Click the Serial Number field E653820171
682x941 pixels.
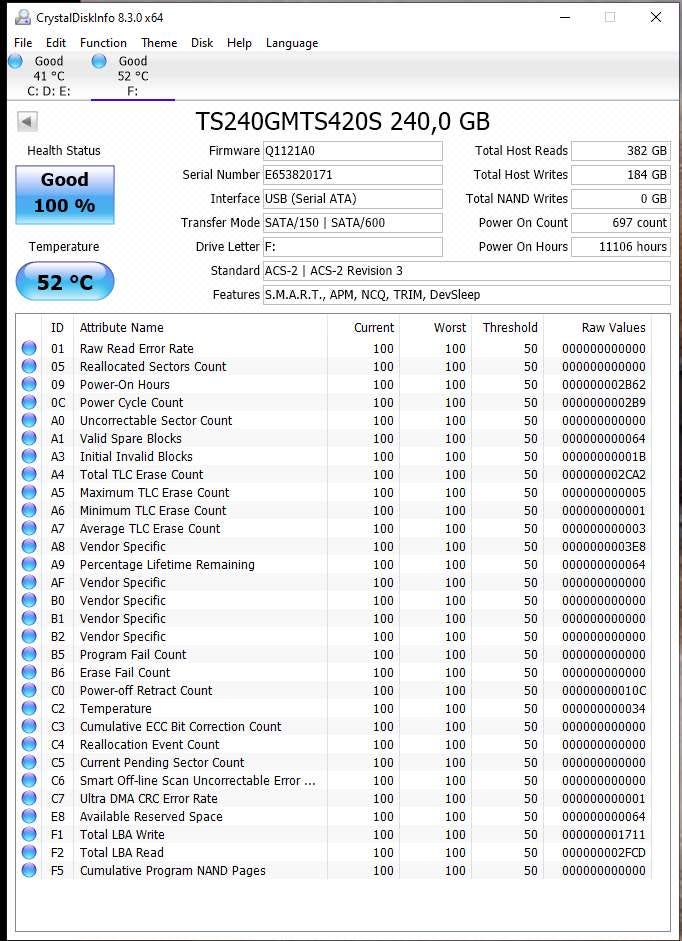[x=353, y=175]
